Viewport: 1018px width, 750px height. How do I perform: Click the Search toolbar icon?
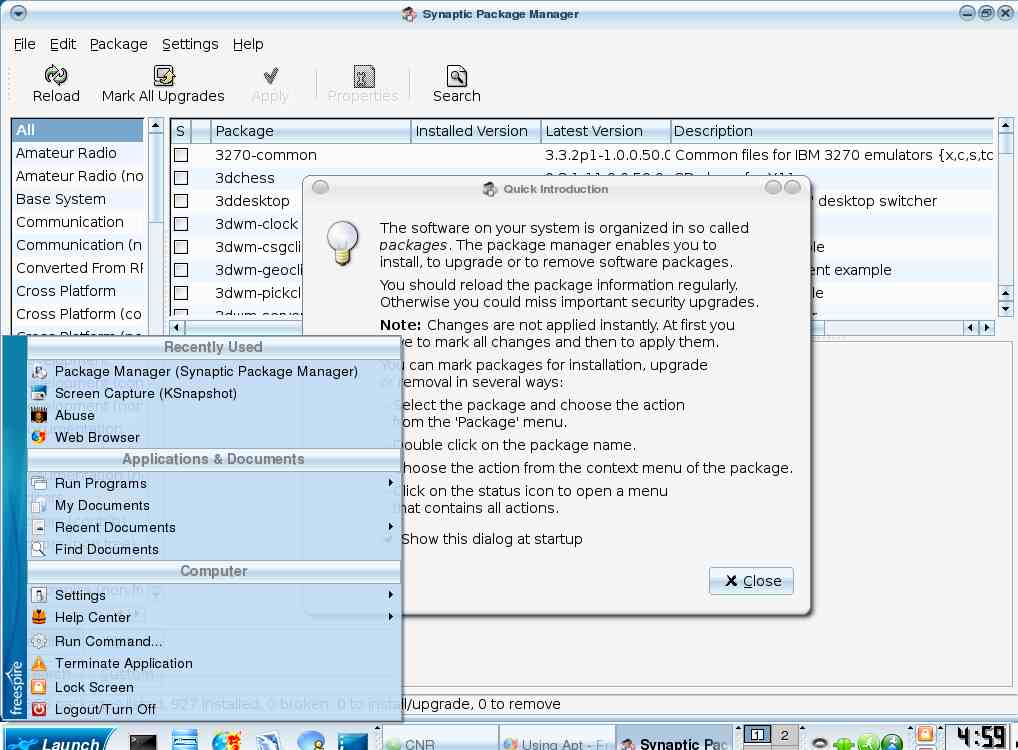coord(456,75)
